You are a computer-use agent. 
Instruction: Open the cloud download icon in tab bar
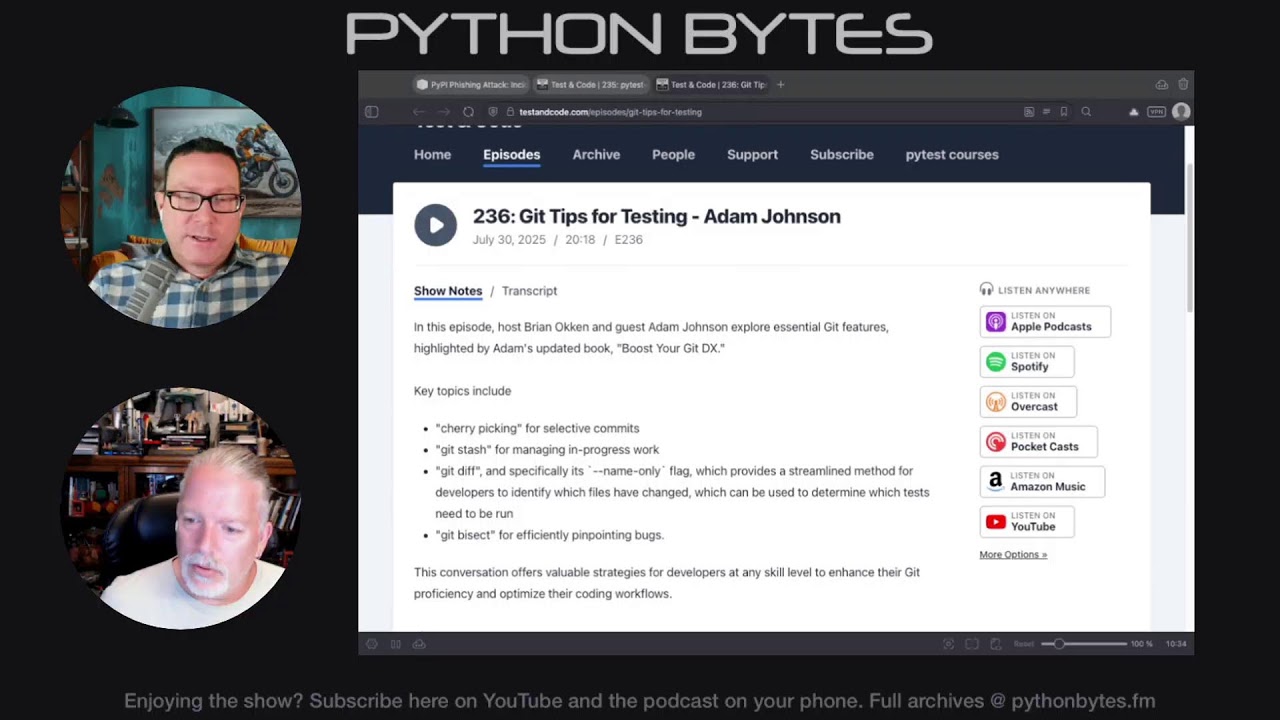[1162, 85]
